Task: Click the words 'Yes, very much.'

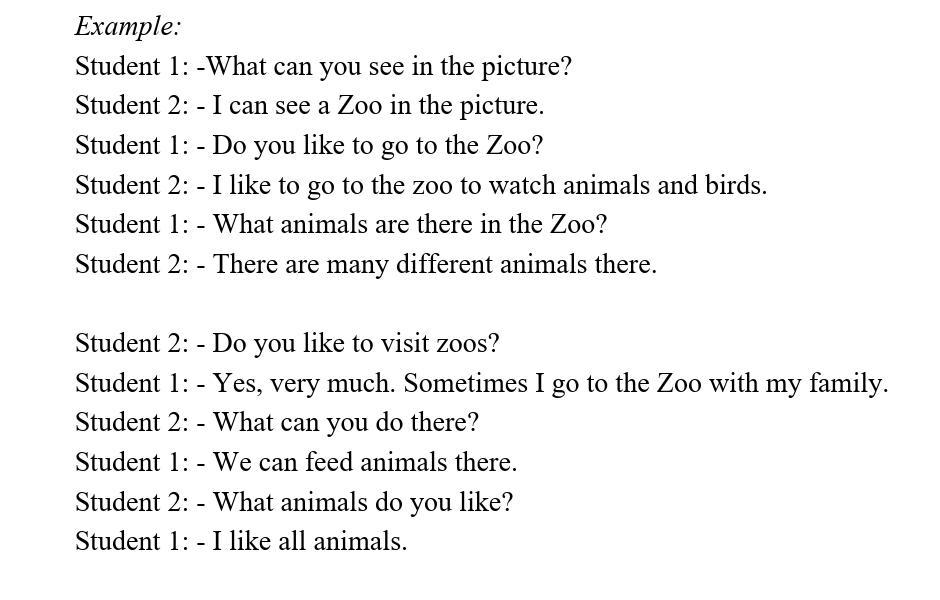Action: point(304,384)
